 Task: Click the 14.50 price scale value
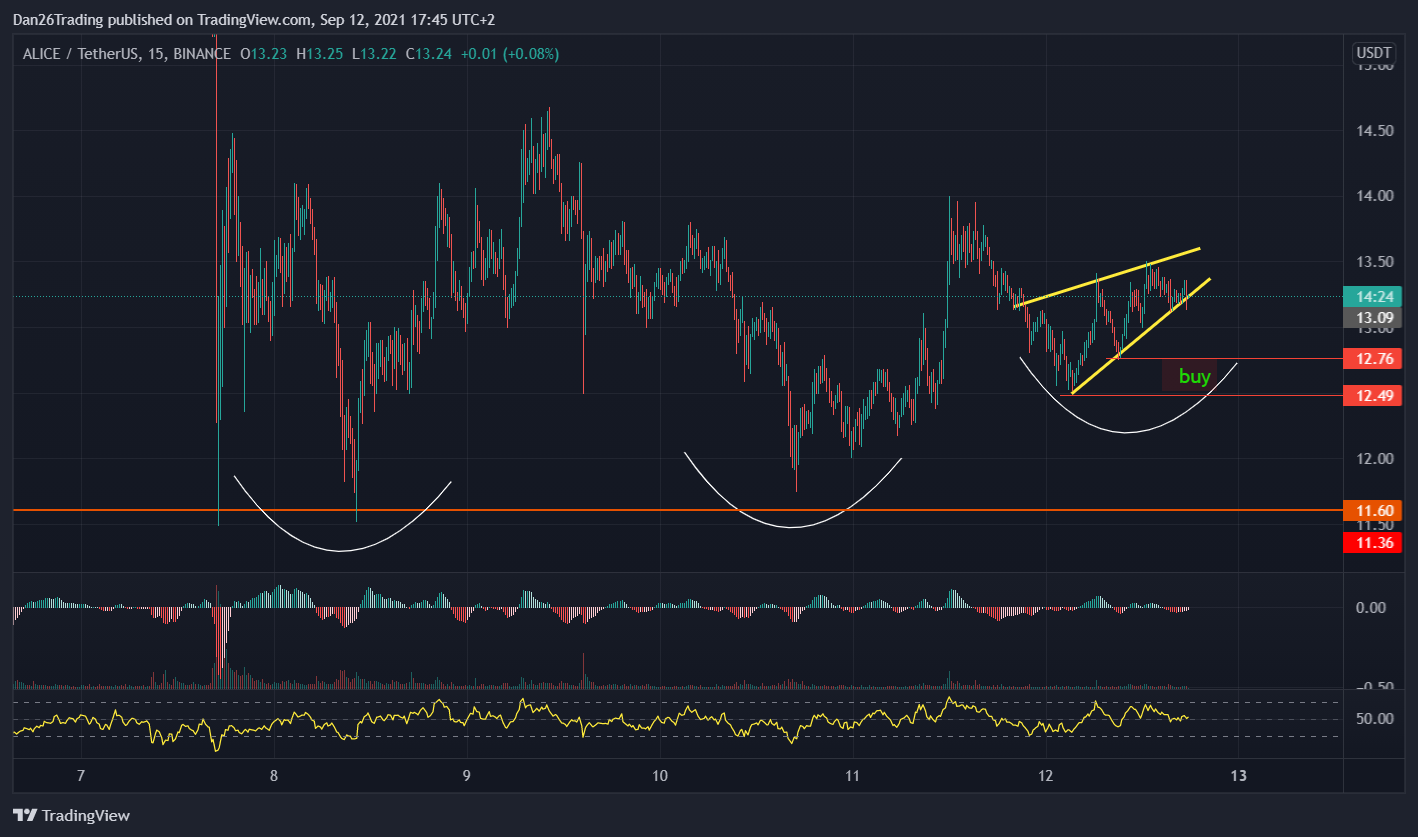click(1374, 131)
